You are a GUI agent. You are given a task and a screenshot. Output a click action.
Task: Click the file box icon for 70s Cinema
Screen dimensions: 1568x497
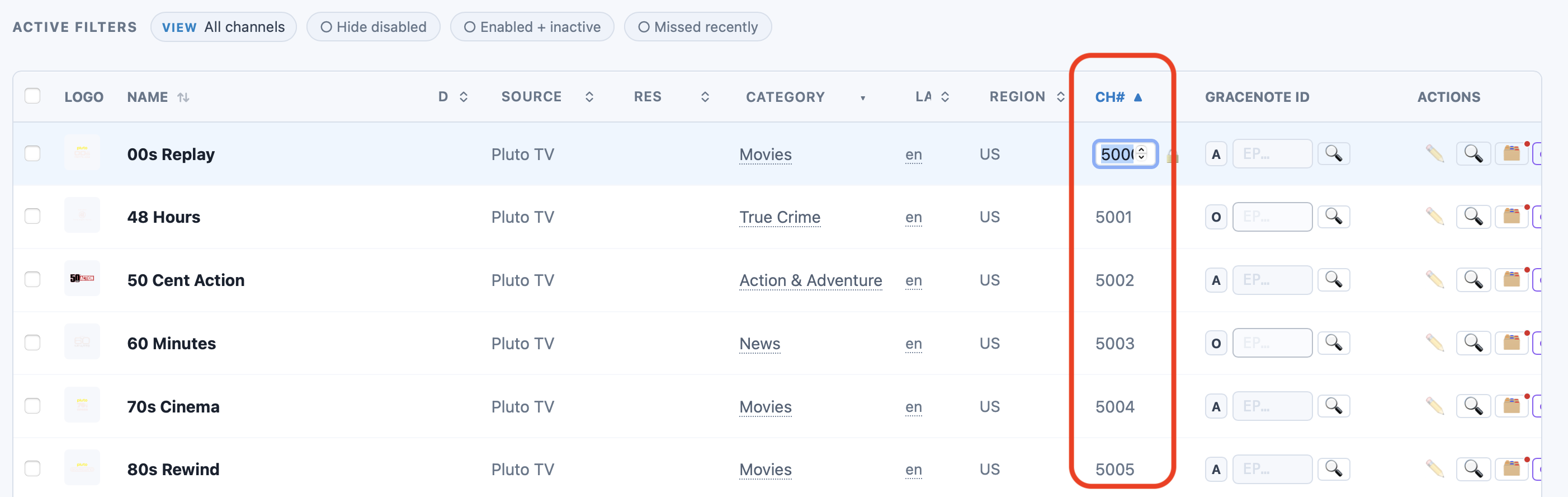point(1512,406)
